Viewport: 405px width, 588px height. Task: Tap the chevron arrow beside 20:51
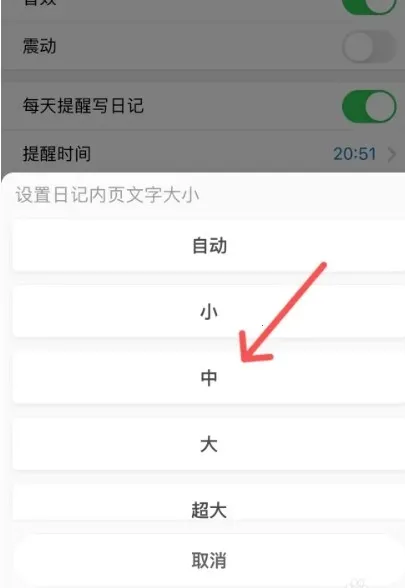[392, 154]
